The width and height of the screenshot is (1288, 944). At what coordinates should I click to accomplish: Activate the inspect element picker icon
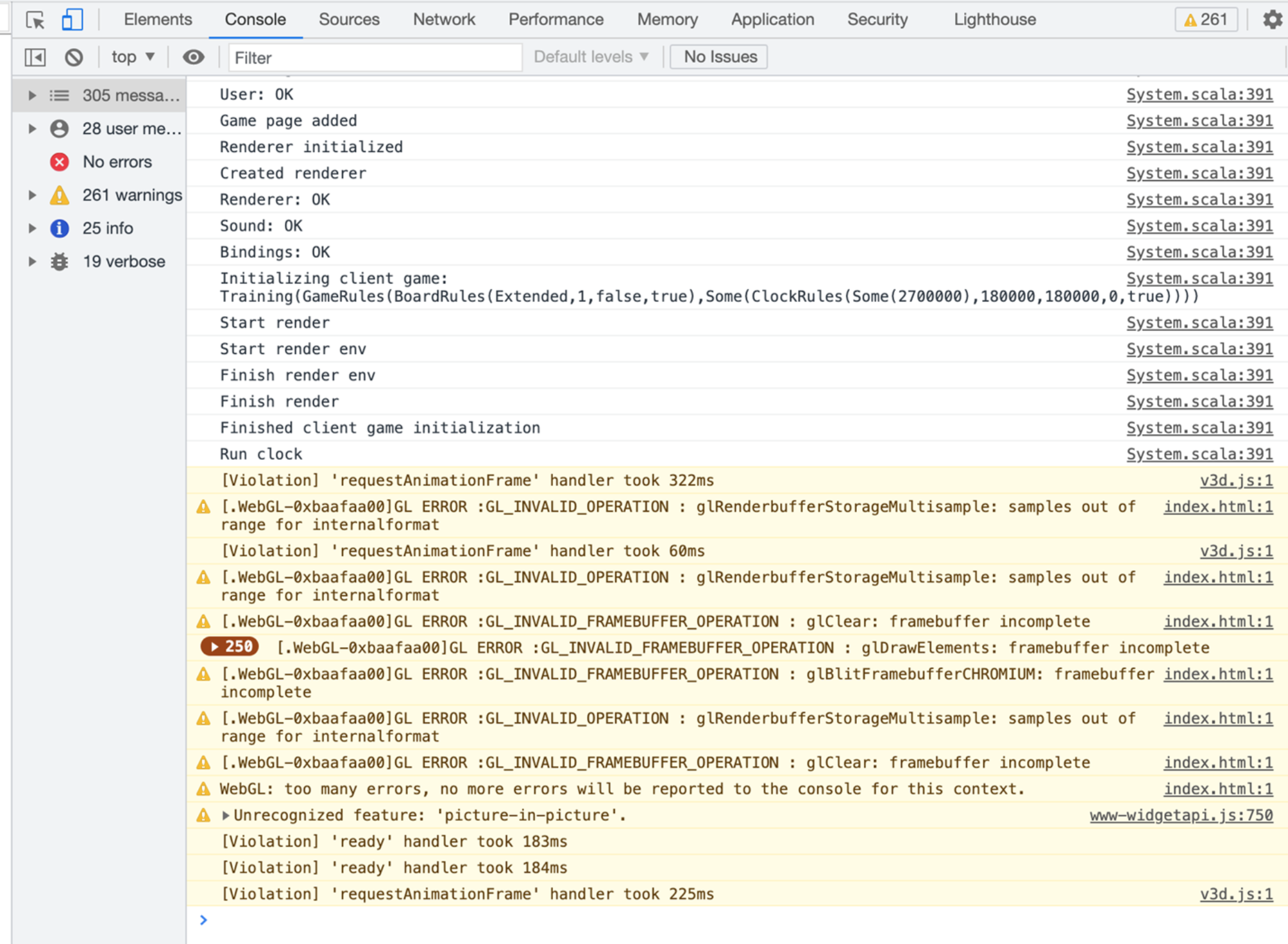[x=35, y=20]
